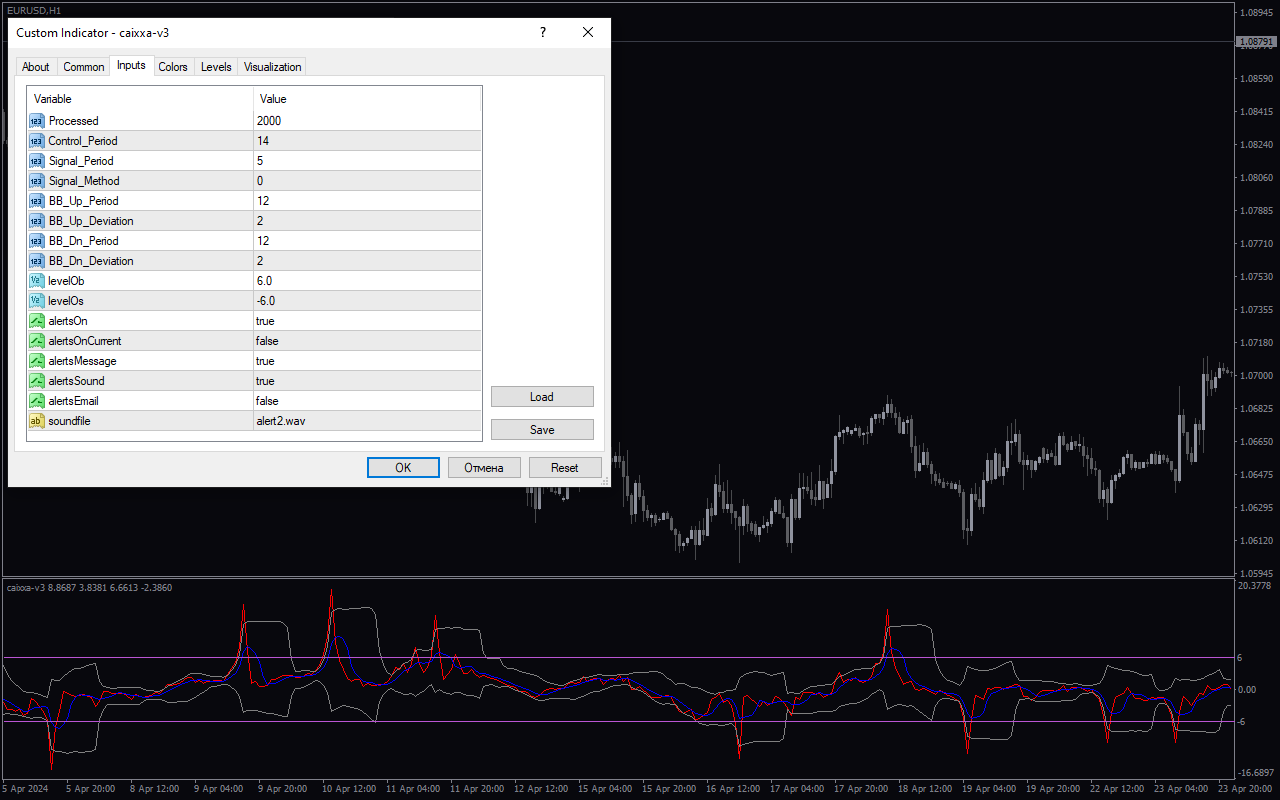
Task: Click the BB_Up_Period integer icon
Action: pyautogui.click(x=37, y=201)
